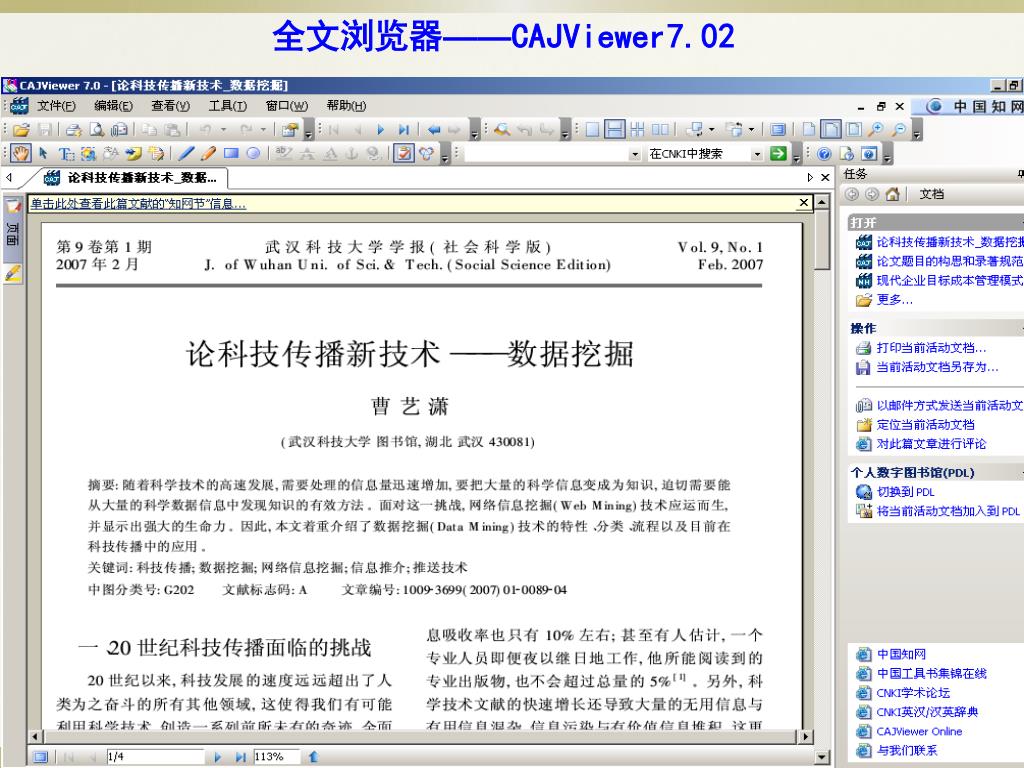This screenshot has height=768, width=1024.
Task: Expand the window arrange dropdown arrow
Action: (751, 129)
